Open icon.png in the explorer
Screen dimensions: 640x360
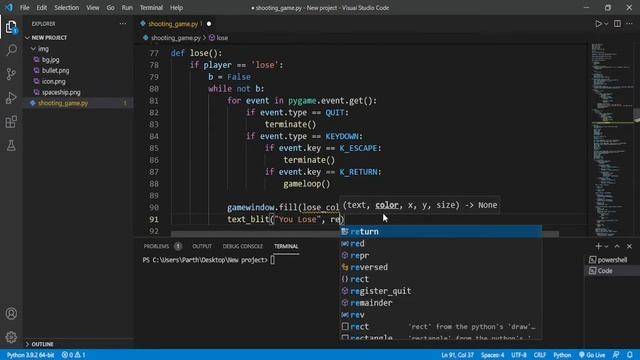(x=53, y=81)
